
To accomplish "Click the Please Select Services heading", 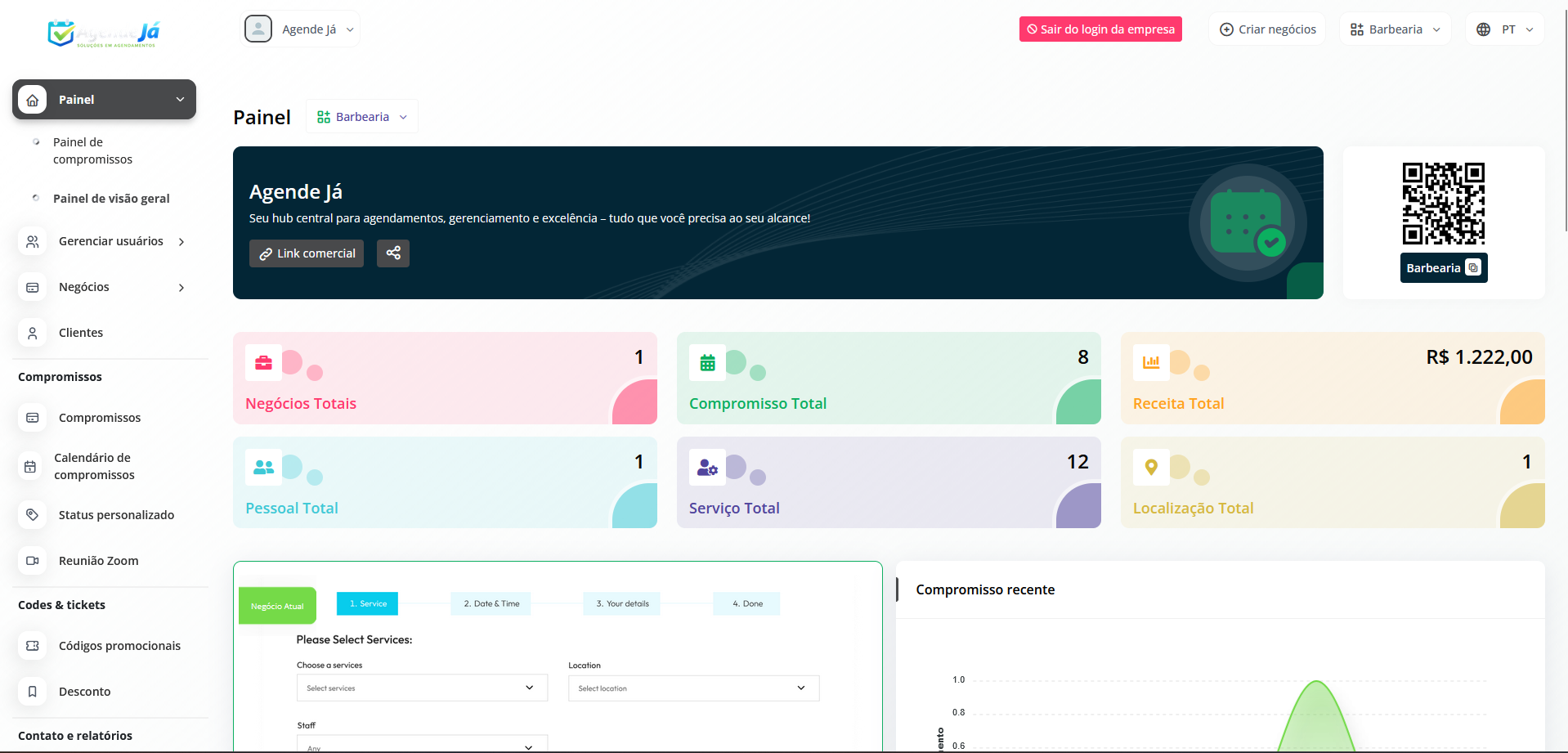I will [354, 639].
